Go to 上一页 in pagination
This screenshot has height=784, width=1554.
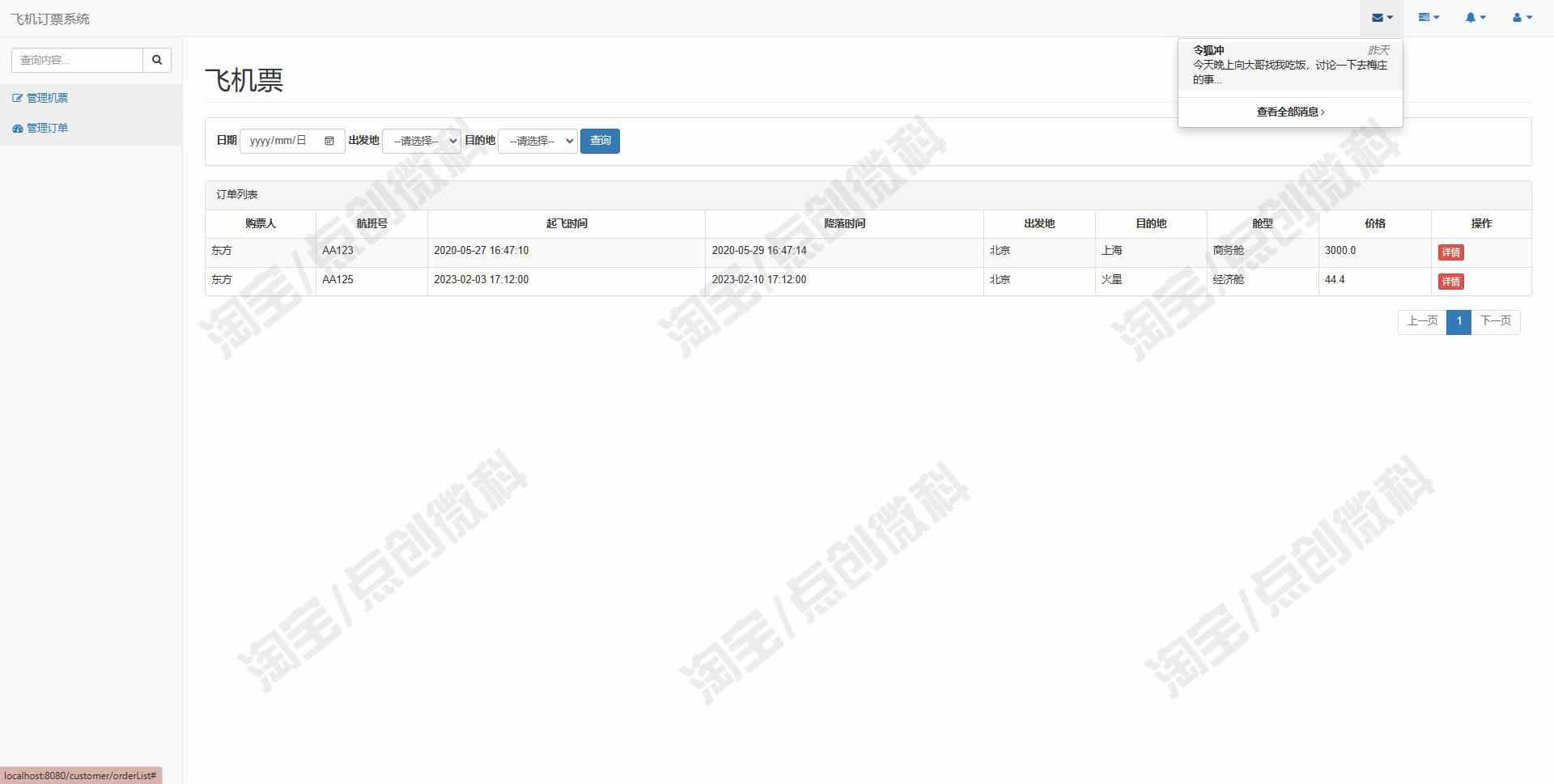pyautogui.click(x=1422, y=321)
